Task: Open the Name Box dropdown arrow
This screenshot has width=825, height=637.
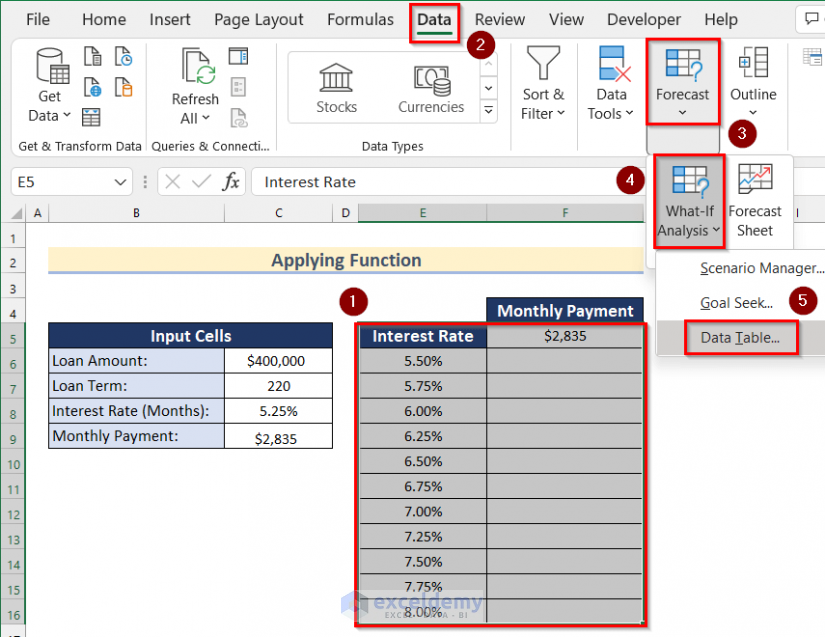Action: pos(120,183)
